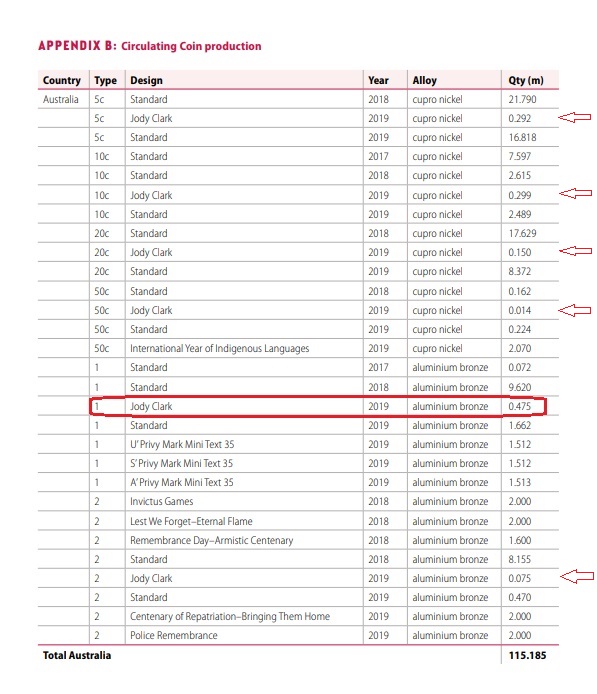The width and height of the screenshot is (597, 694).
Task: Click the Year column header
Action: 378,81
